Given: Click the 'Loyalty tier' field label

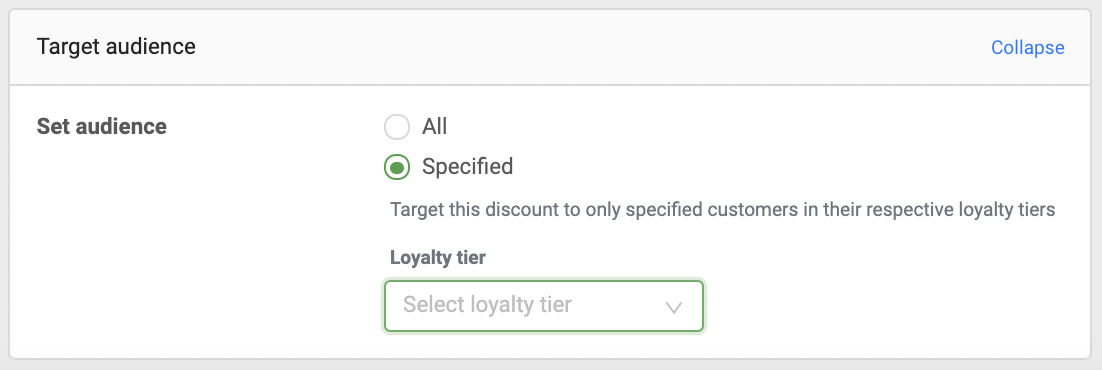Looking at the screenshot, I should pyautogui.click(x=438, y=257).
